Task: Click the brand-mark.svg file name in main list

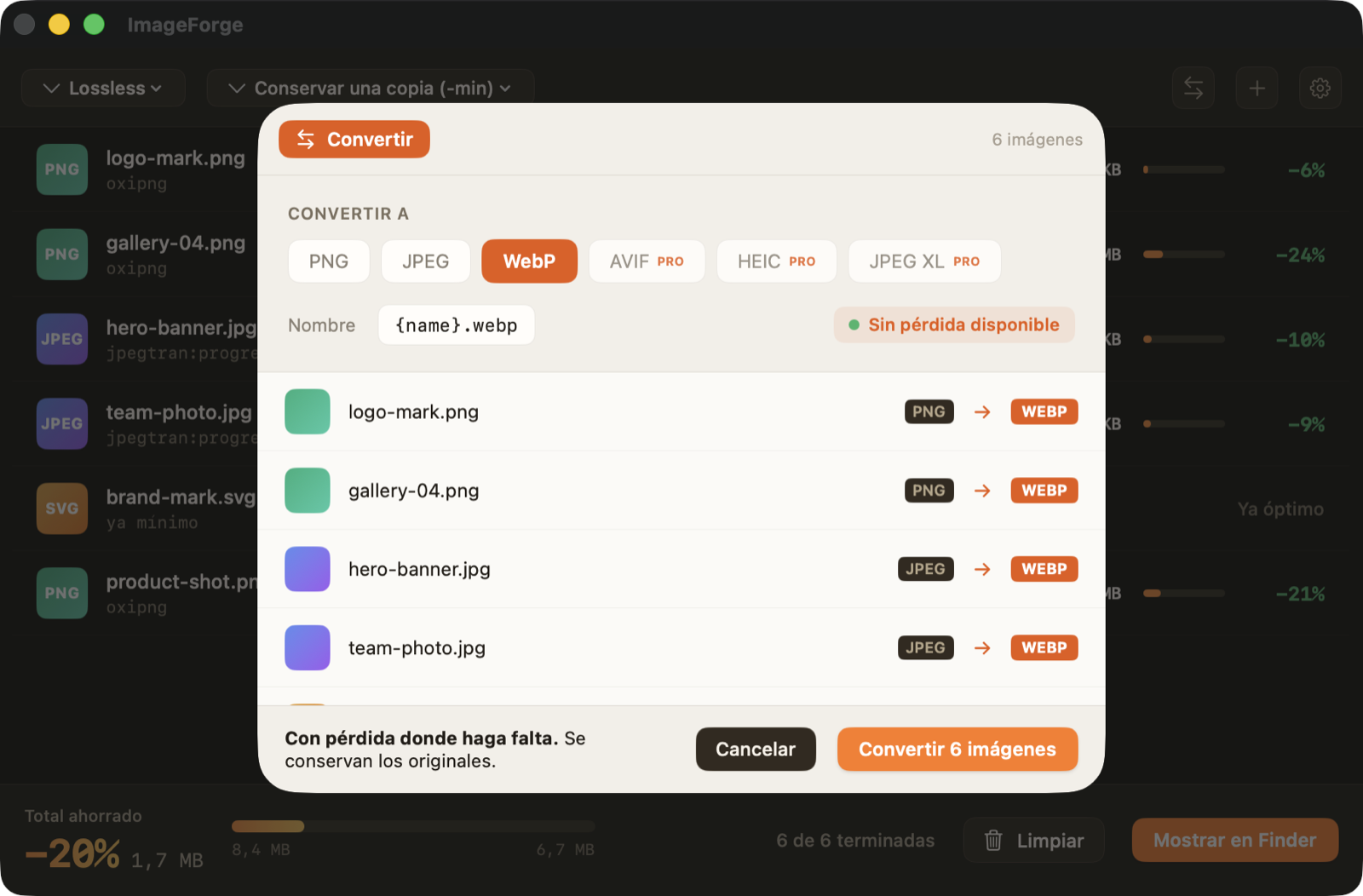Action: pos(181,497)
